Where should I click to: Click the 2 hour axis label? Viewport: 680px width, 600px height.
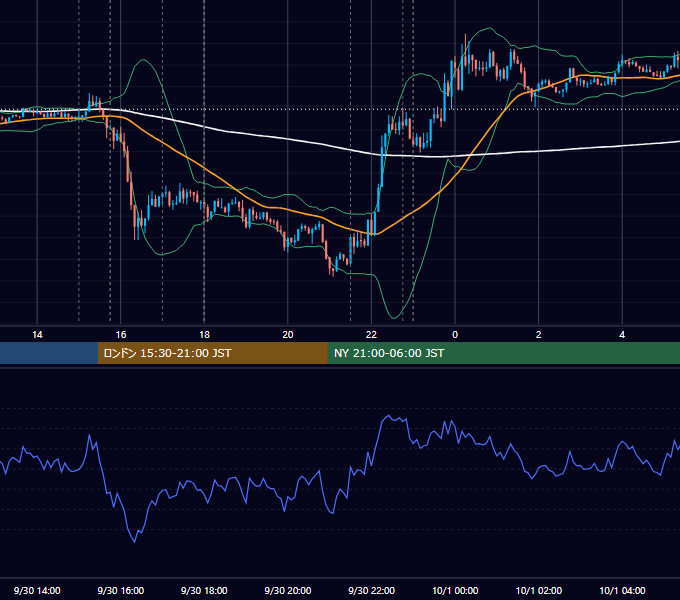coord(539,335)
